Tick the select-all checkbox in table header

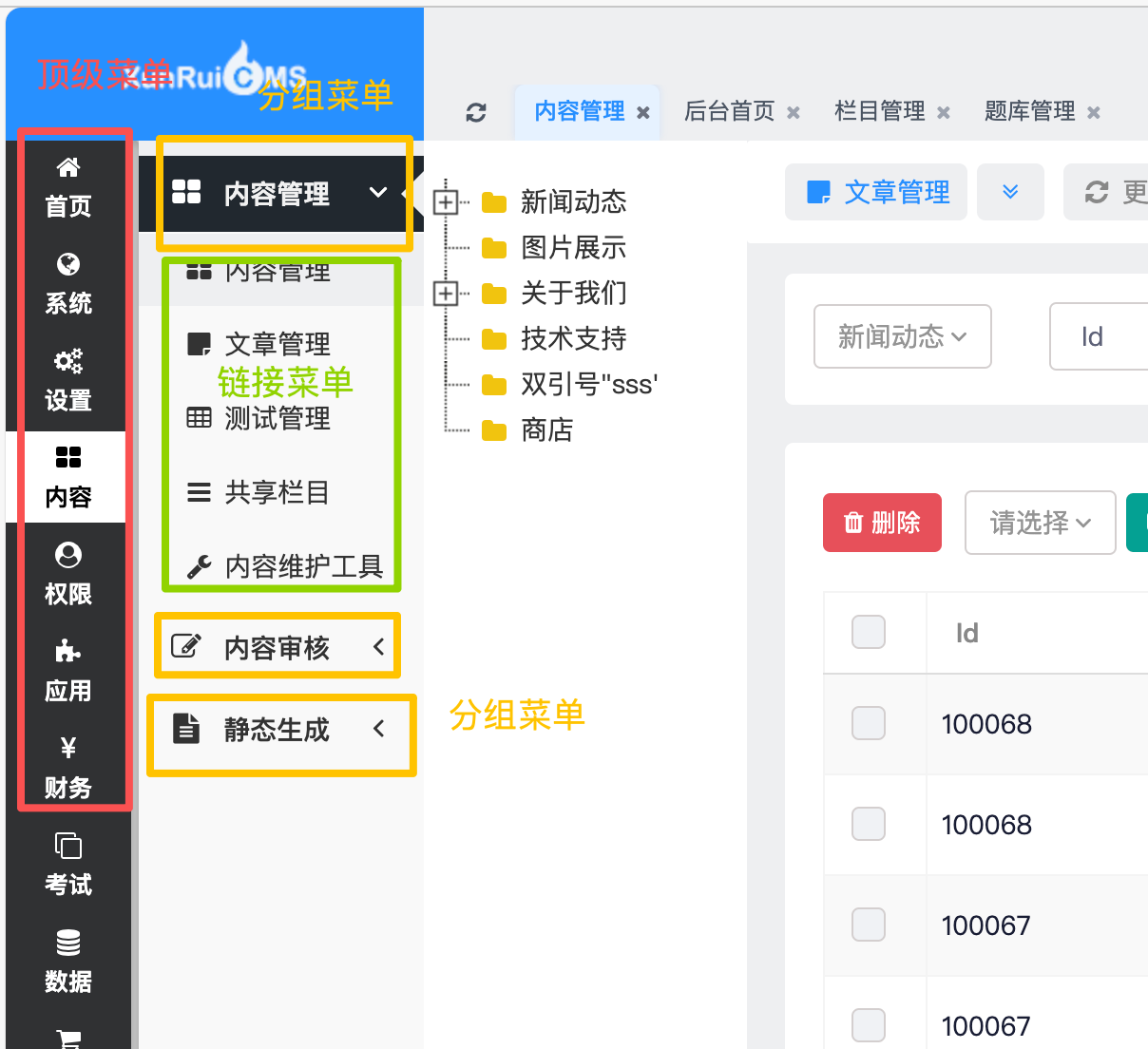tap(869, 632)
